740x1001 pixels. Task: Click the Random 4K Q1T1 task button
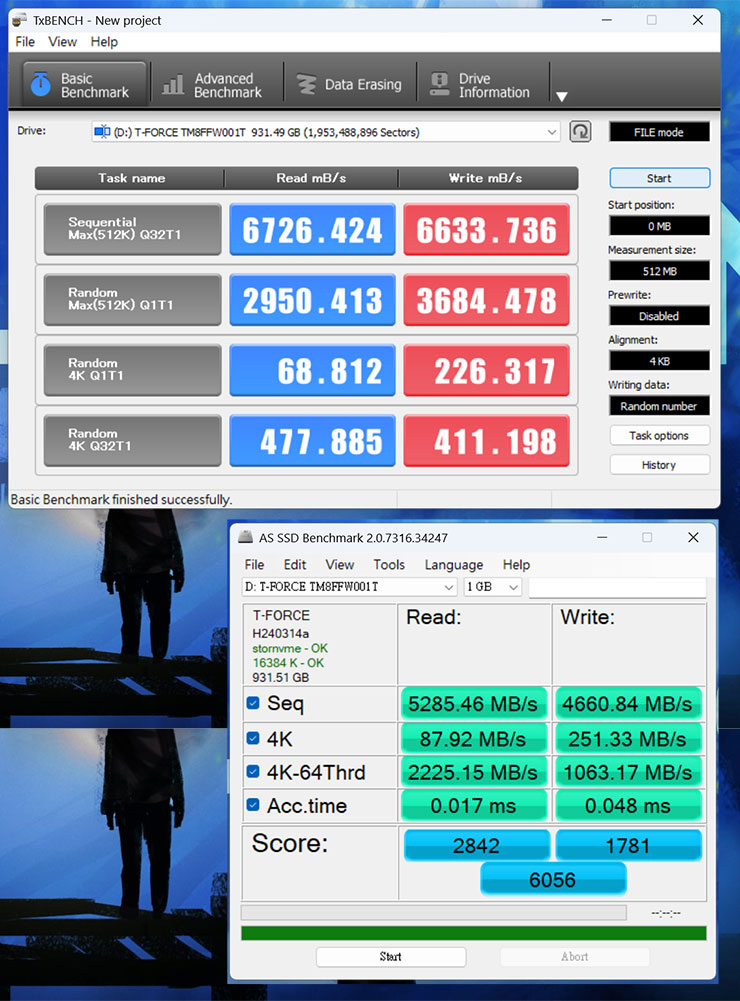pyautogui.click(x=132, y=370)
